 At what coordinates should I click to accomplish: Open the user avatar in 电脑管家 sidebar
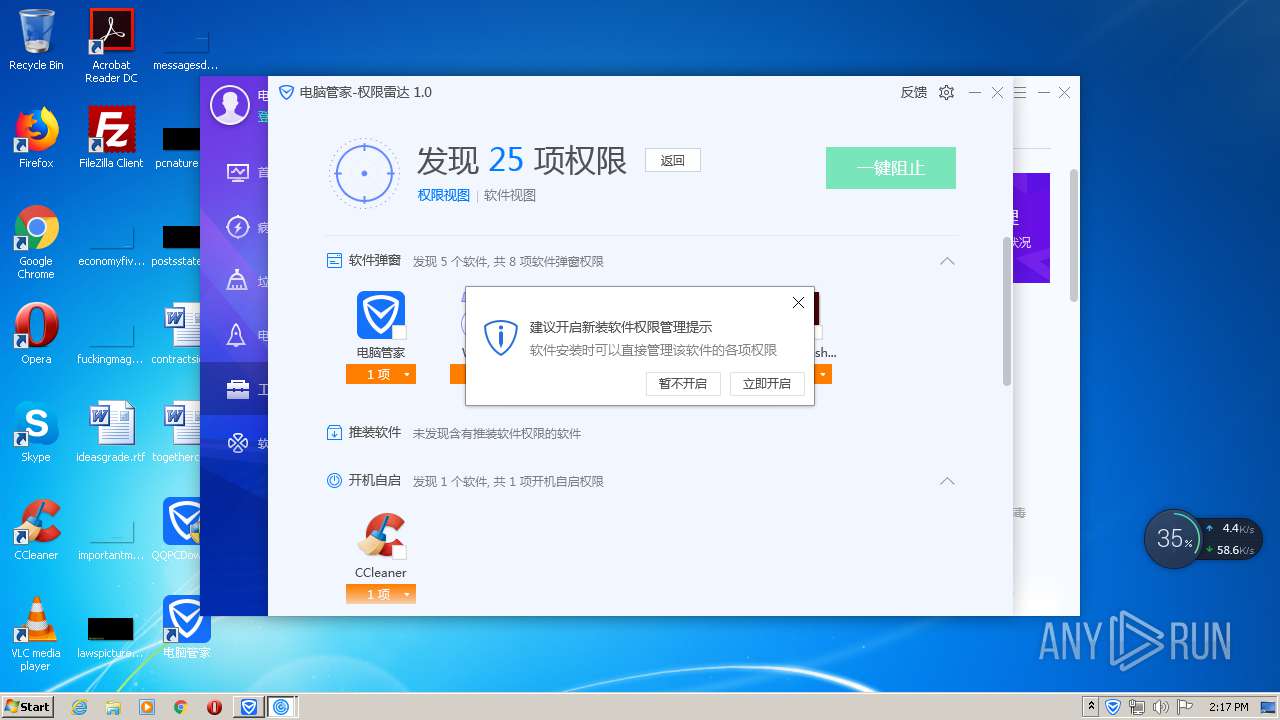coord(230,105)
